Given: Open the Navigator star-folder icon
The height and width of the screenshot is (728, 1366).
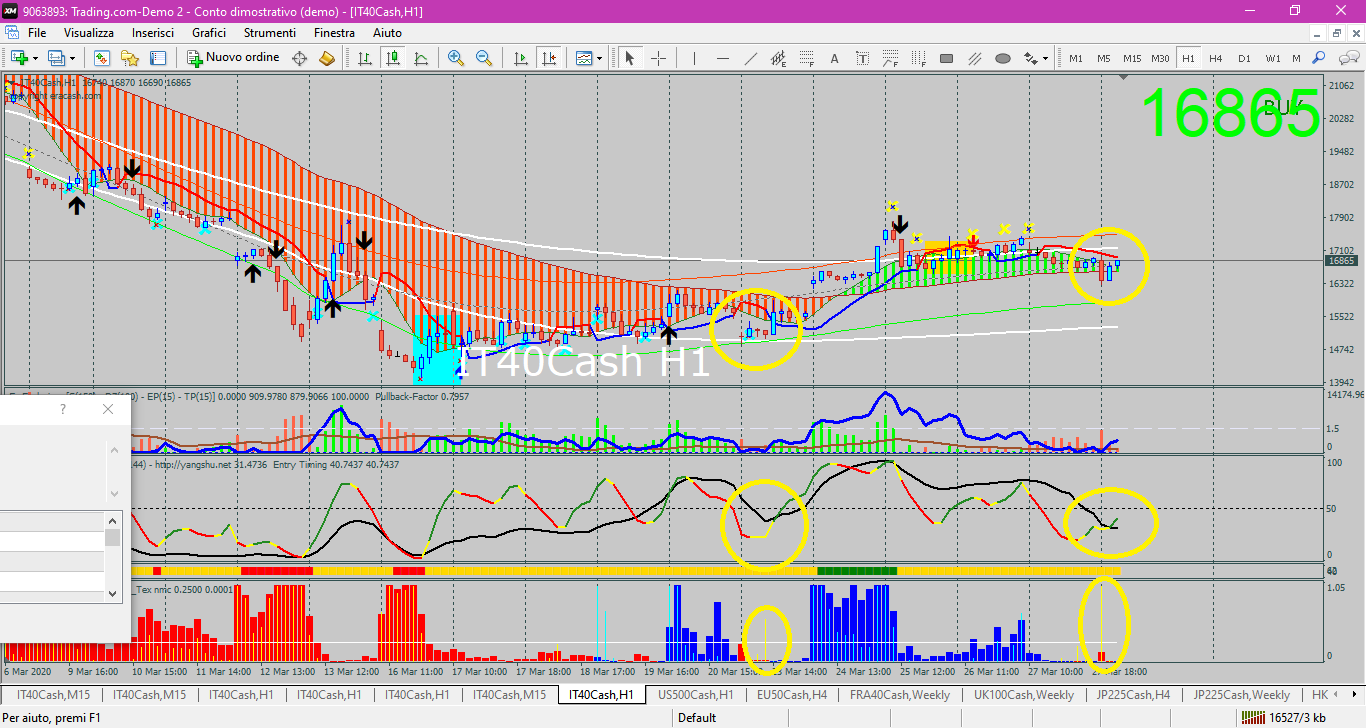Looking at the screenshot, I should tap(130, 58).
